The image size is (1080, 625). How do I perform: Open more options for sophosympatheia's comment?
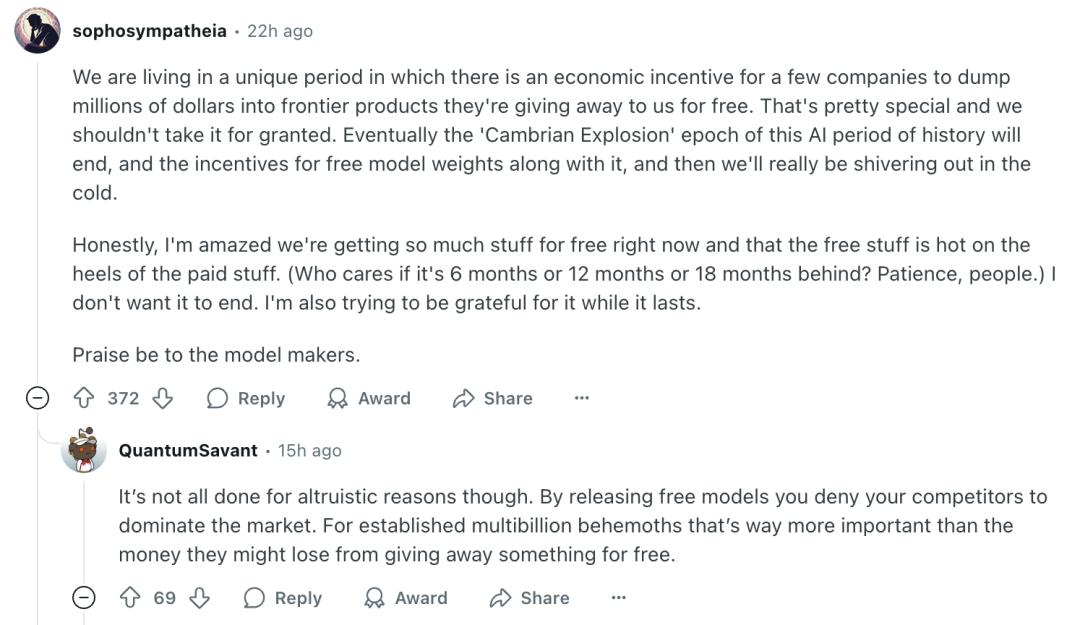coord(582,398)
